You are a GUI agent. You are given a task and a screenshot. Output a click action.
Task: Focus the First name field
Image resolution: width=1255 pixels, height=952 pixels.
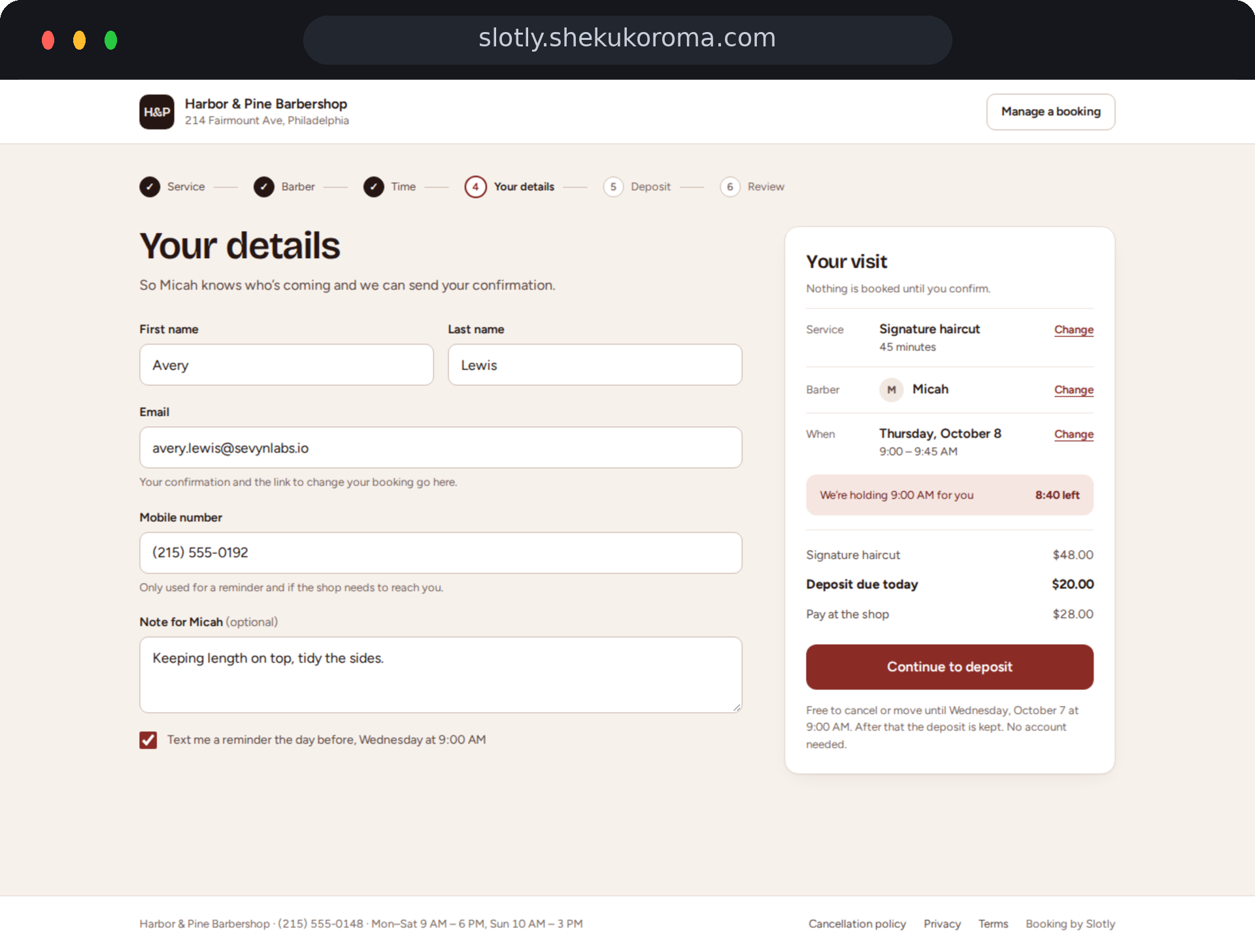(286, 365)
